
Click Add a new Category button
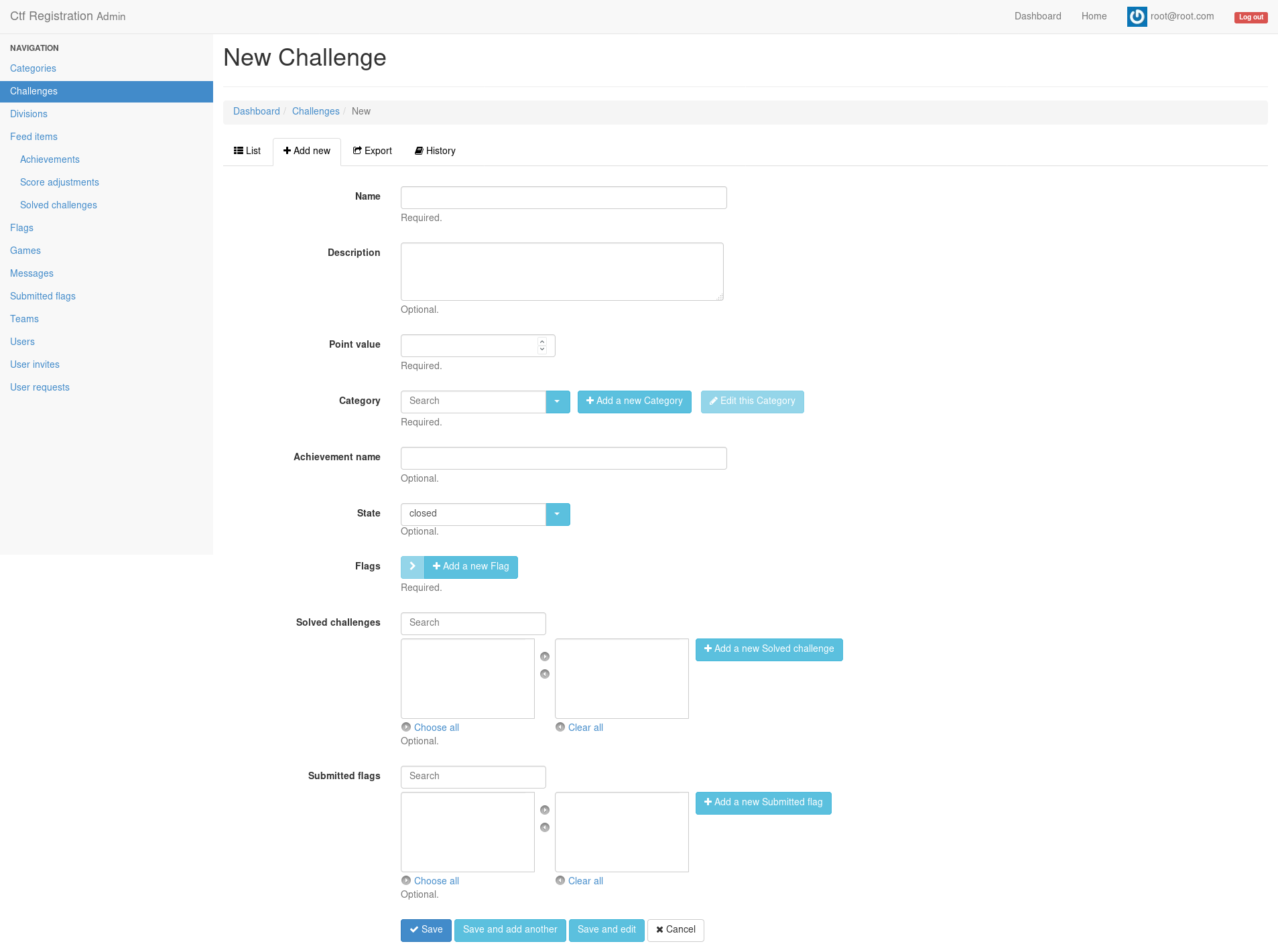pos(634,401)
